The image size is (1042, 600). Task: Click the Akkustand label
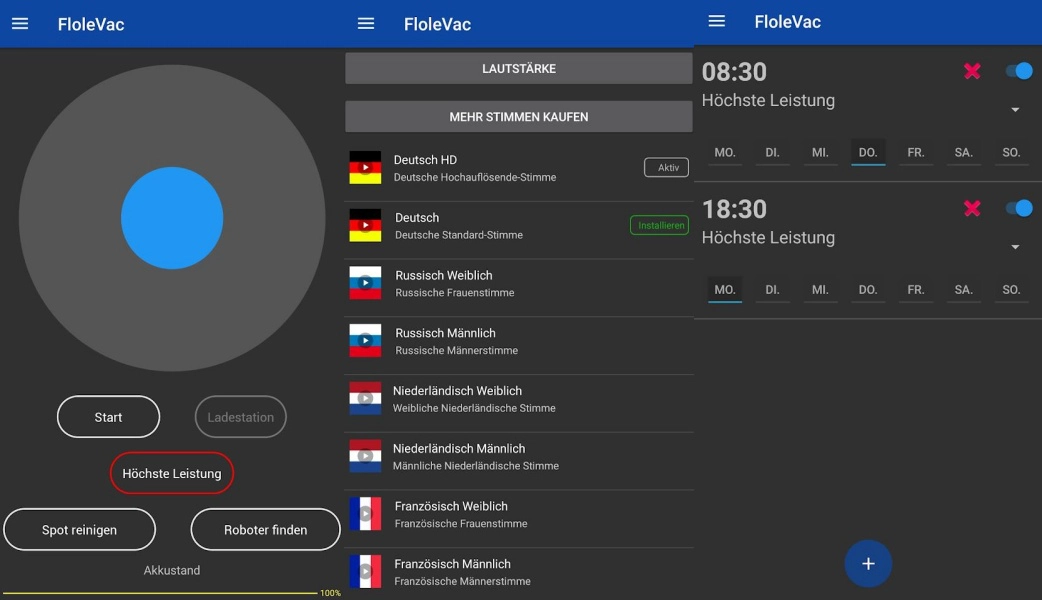click(171, 570)
